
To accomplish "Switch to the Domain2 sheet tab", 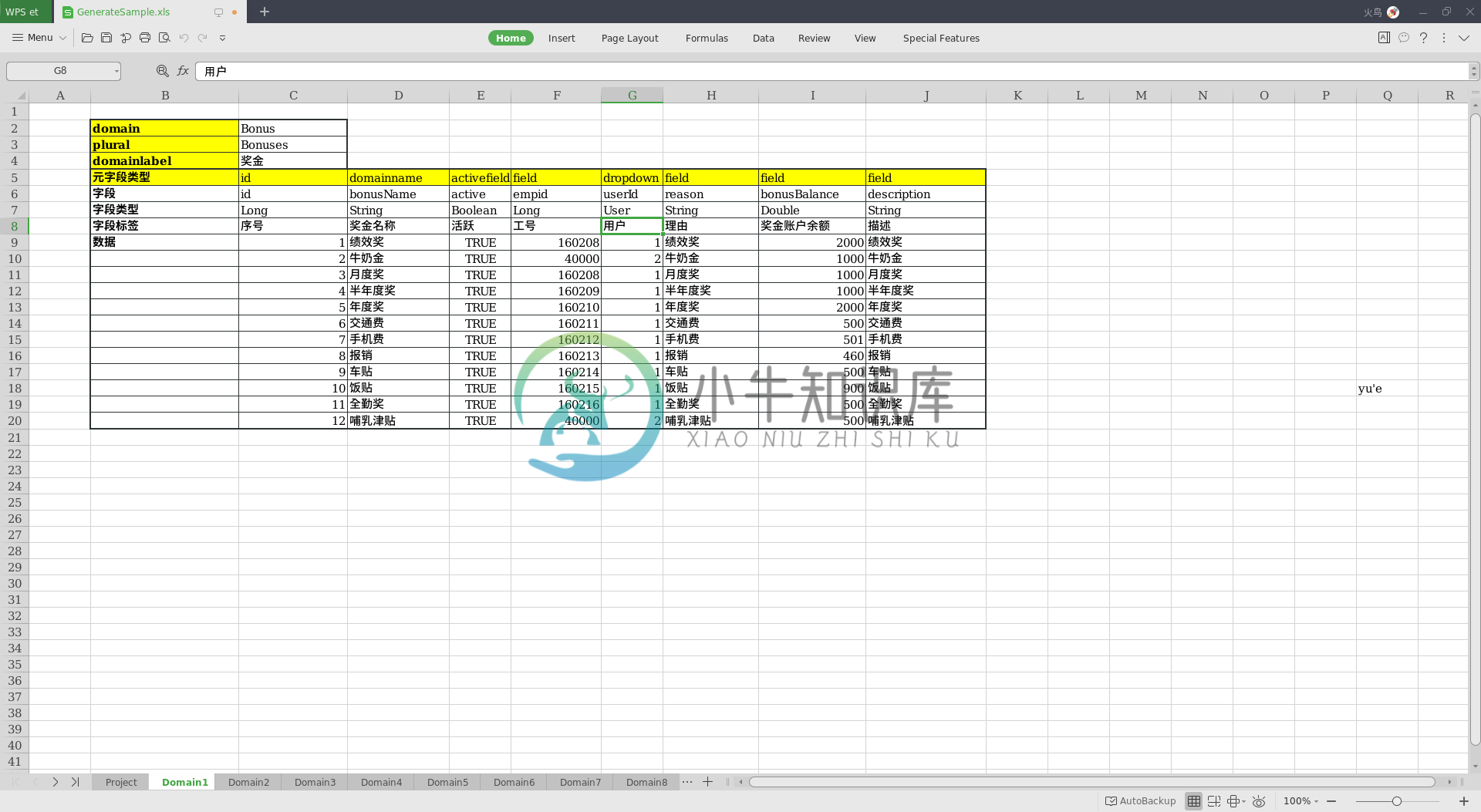I will tap(248, 782).
